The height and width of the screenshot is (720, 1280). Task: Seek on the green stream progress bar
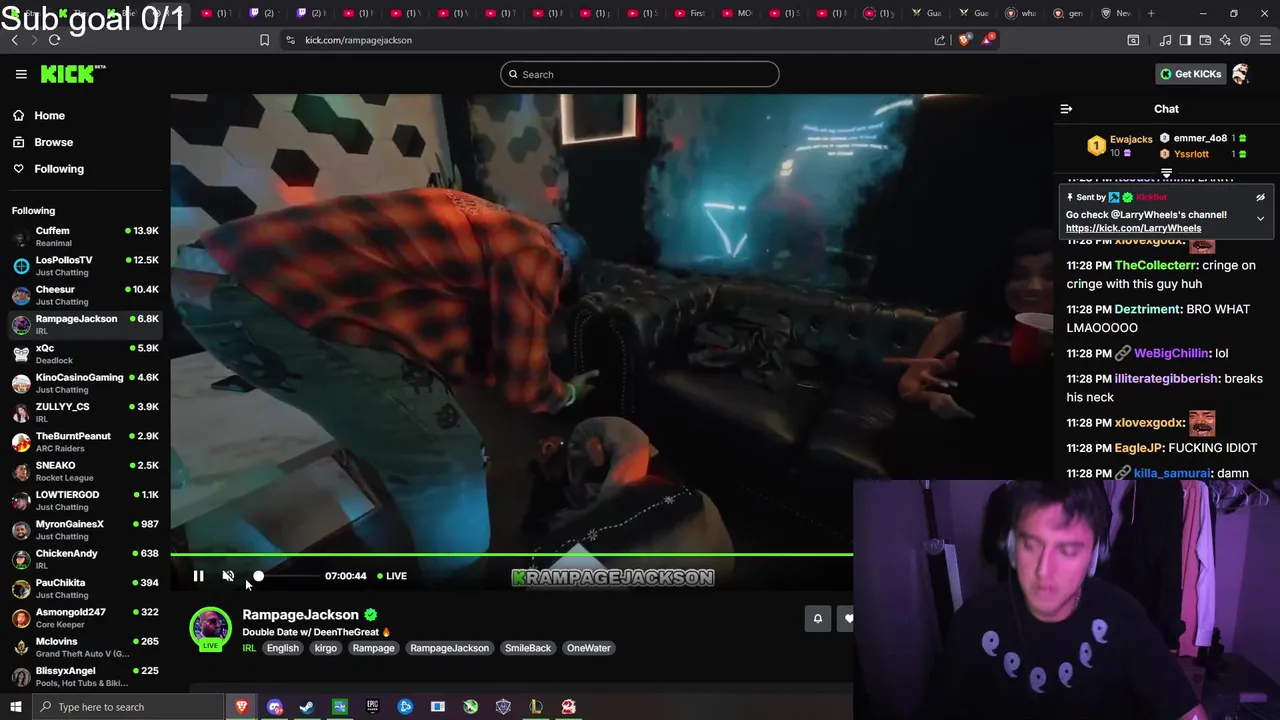(511, 554)
